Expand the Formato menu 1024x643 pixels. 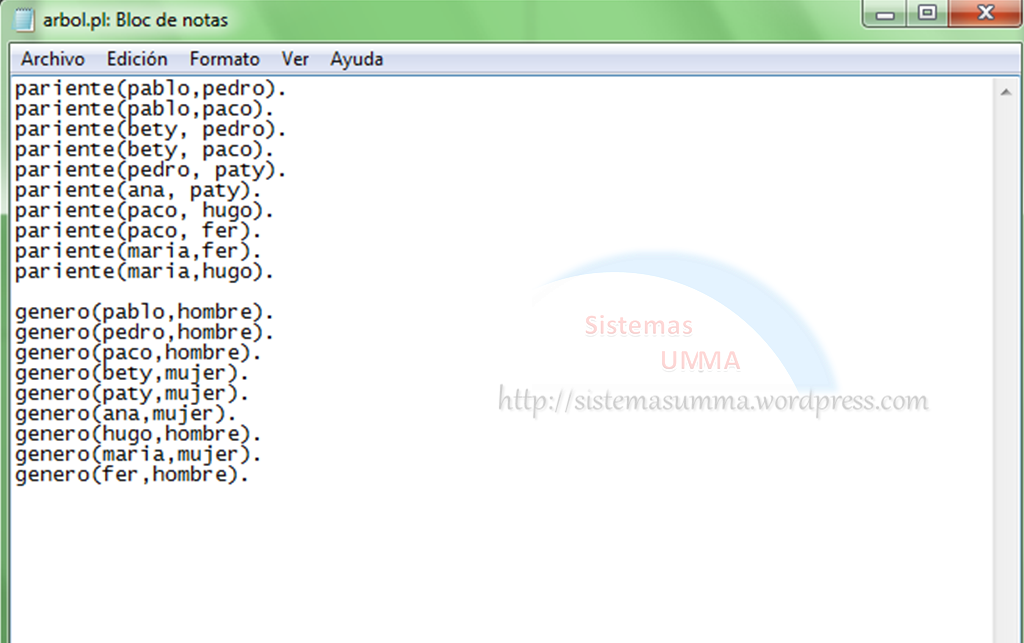[x=224, y=59]
